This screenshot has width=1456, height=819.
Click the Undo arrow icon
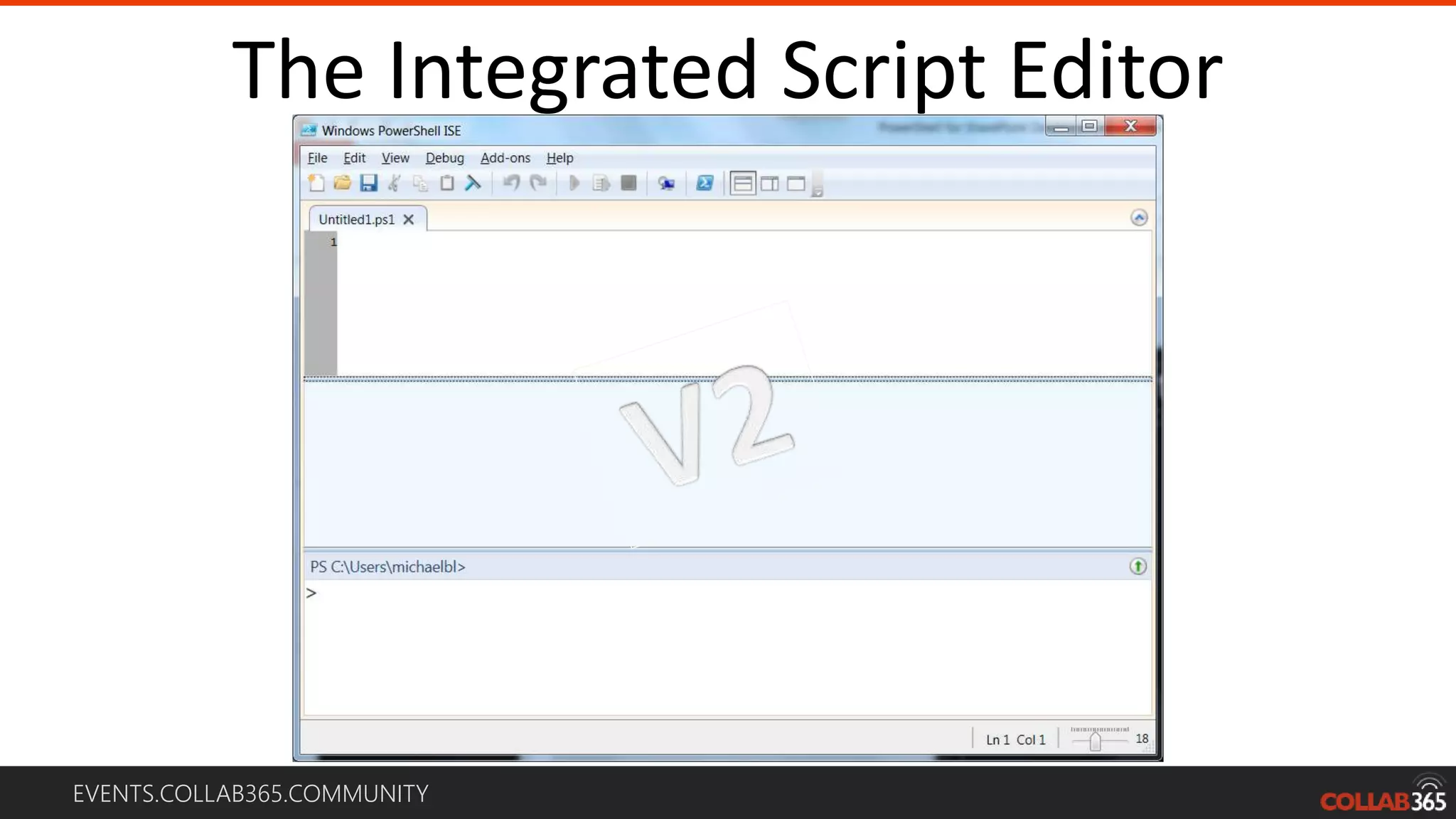511,183
